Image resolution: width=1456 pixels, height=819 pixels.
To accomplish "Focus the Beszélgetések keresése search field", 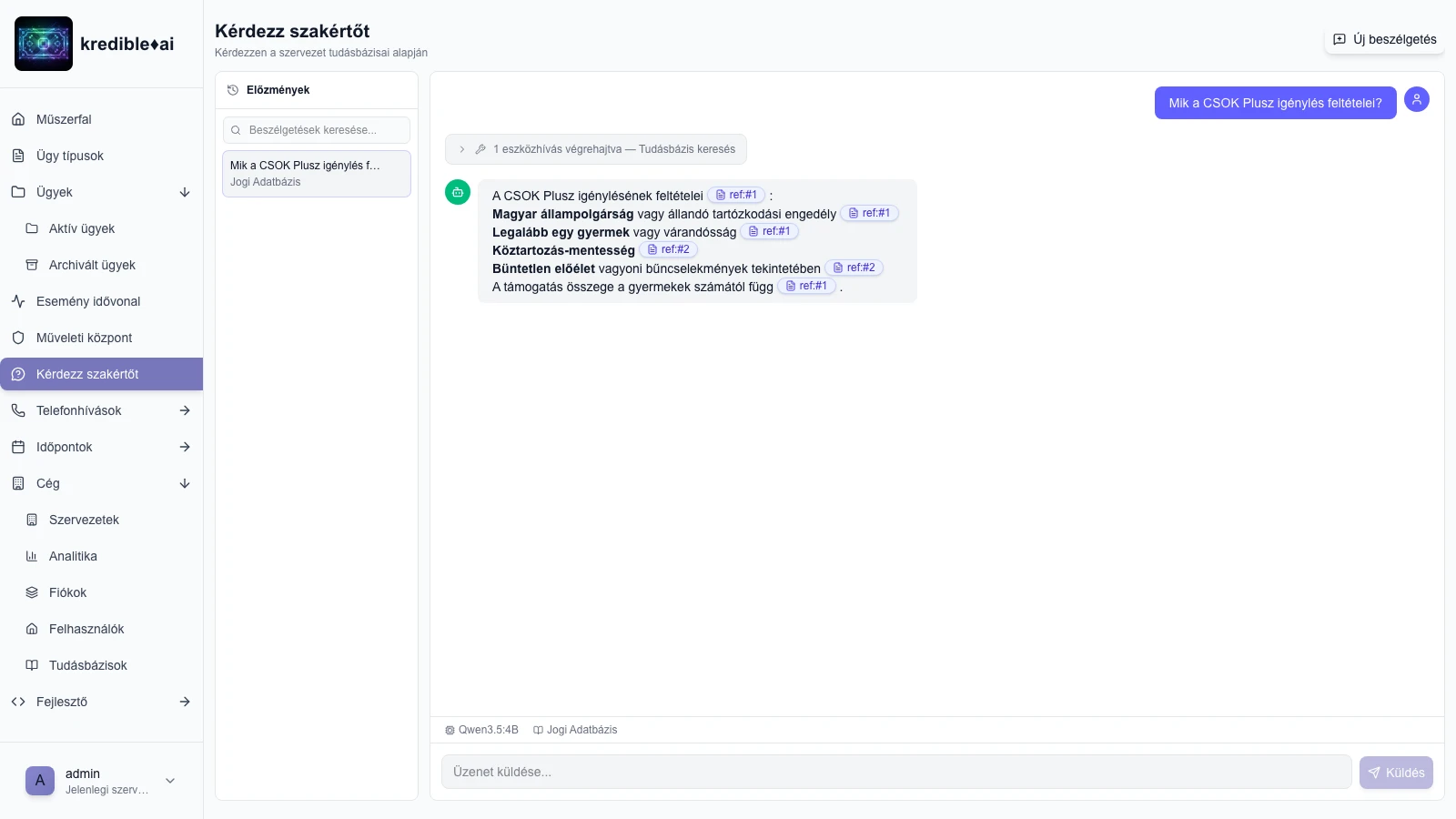I will [317, 130].
